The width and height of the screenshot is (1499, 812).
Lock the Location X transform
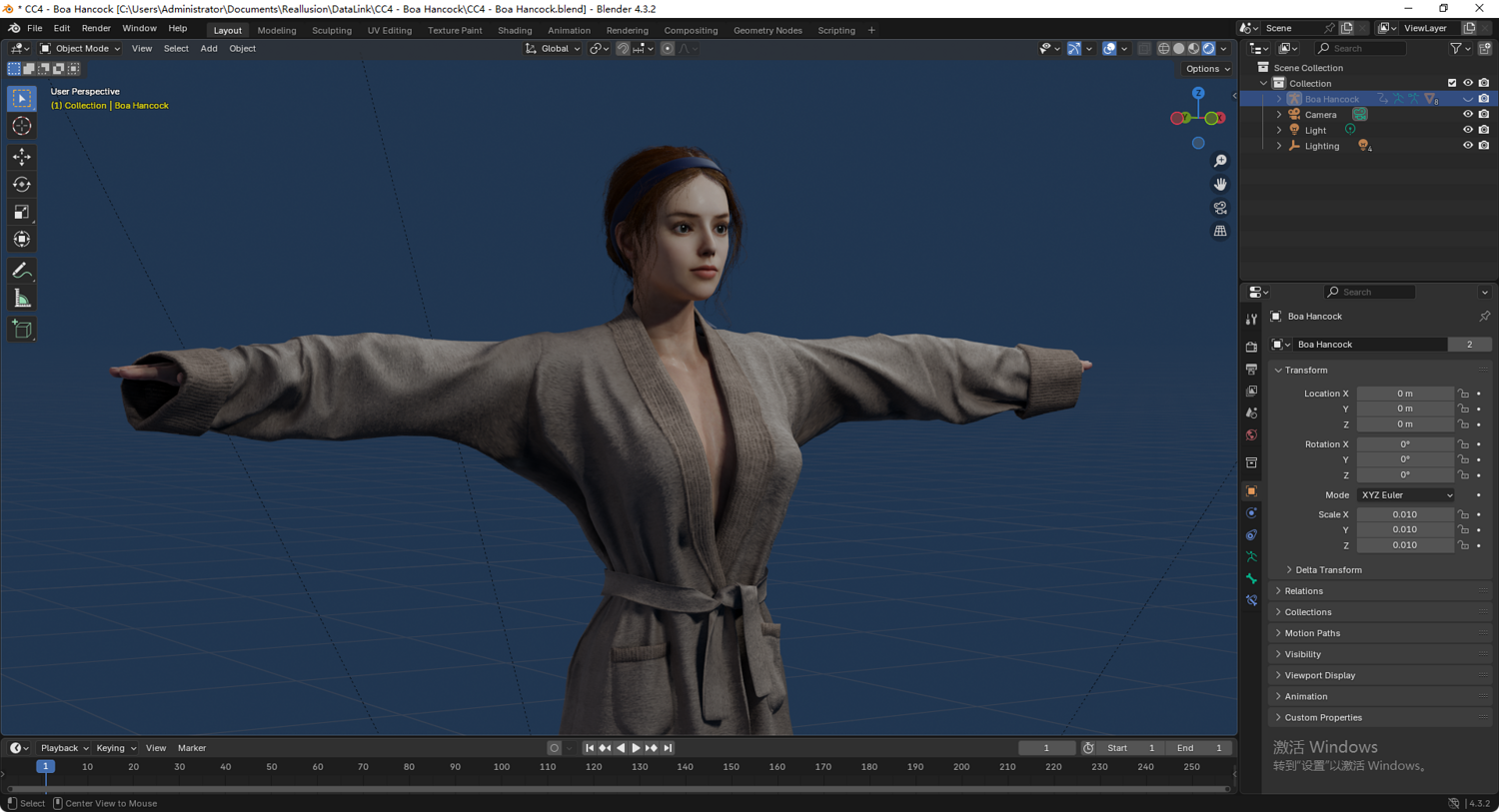point(1463,394)
